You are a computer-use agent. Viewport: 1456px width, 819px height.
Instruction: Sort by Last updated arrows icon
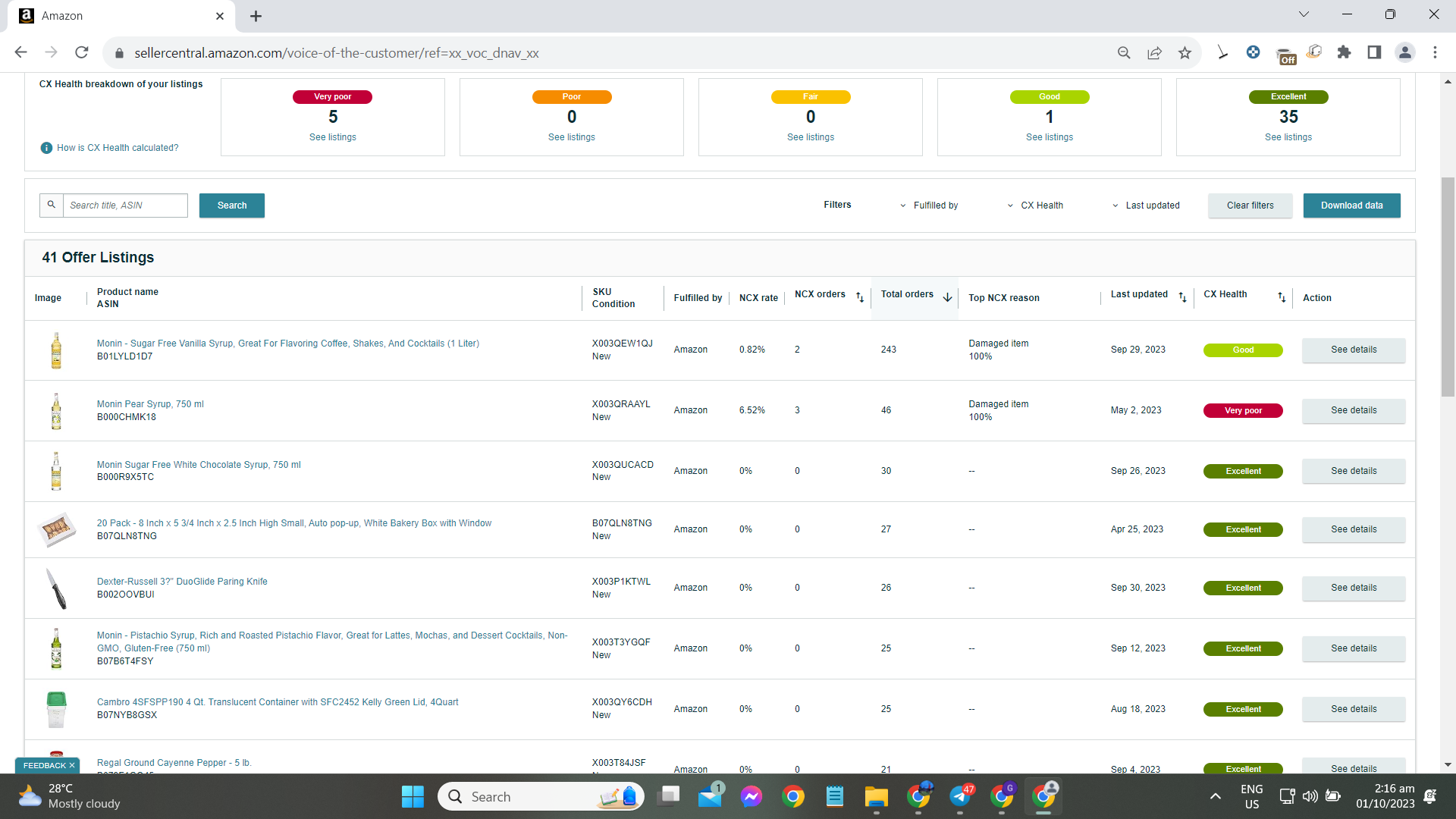point(1182,297)
